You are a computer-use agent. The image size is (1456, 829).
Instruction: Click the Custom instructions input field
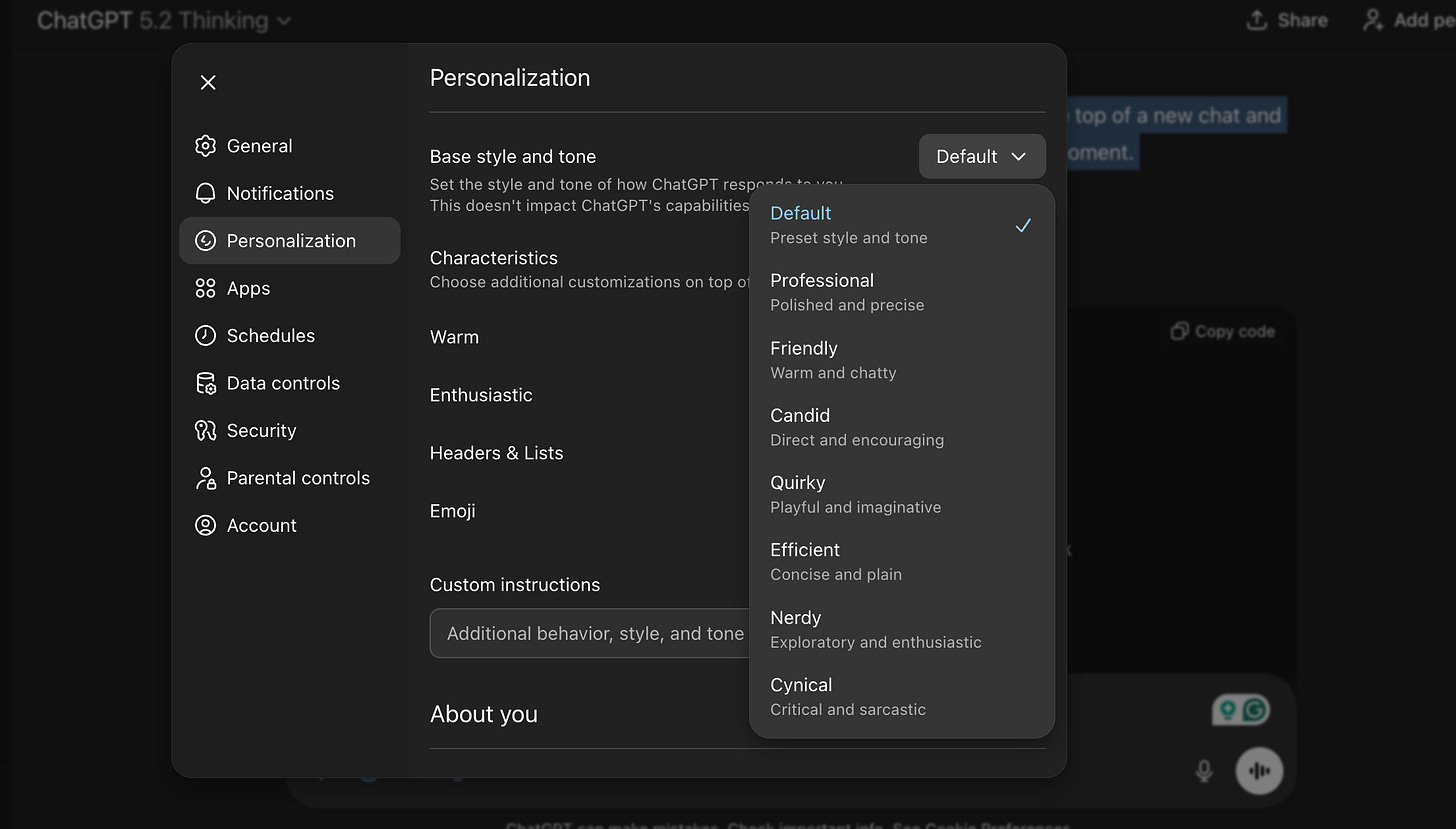[x=590, y=633]
